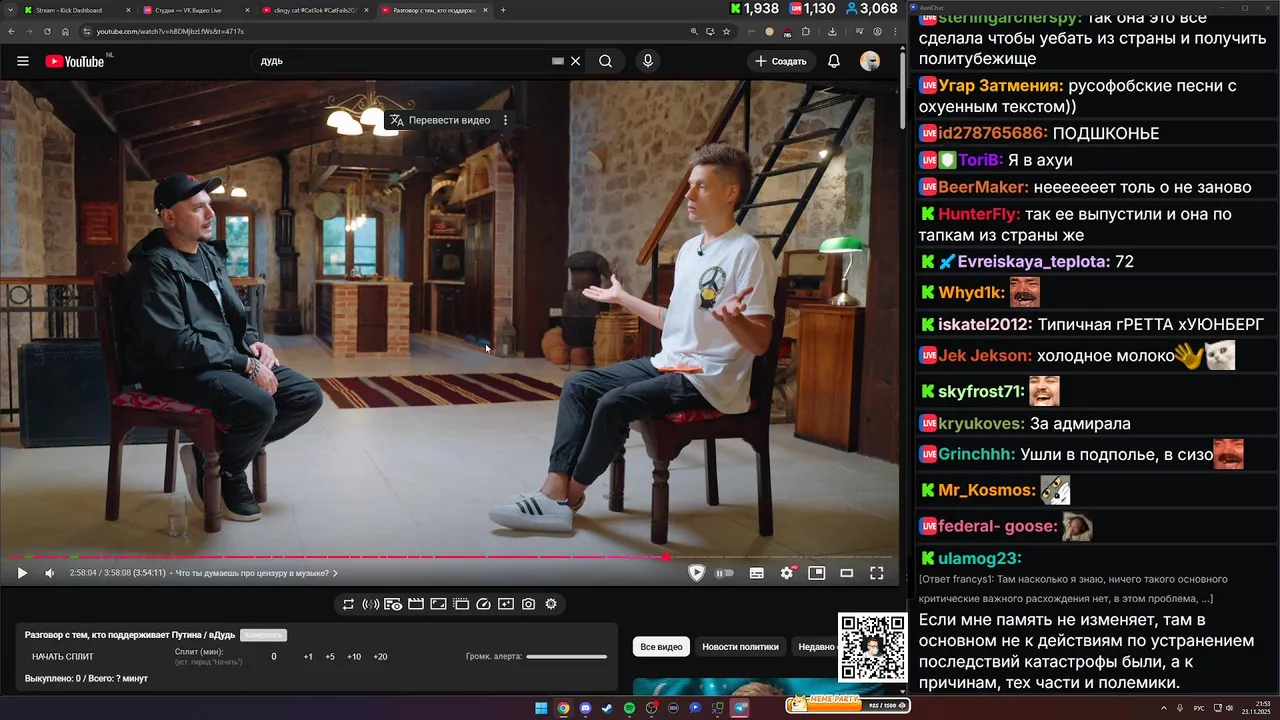Open the YouTube account avatar menu
The width and height of the screenshot is (1280, 720).
[x=870, y=61]
